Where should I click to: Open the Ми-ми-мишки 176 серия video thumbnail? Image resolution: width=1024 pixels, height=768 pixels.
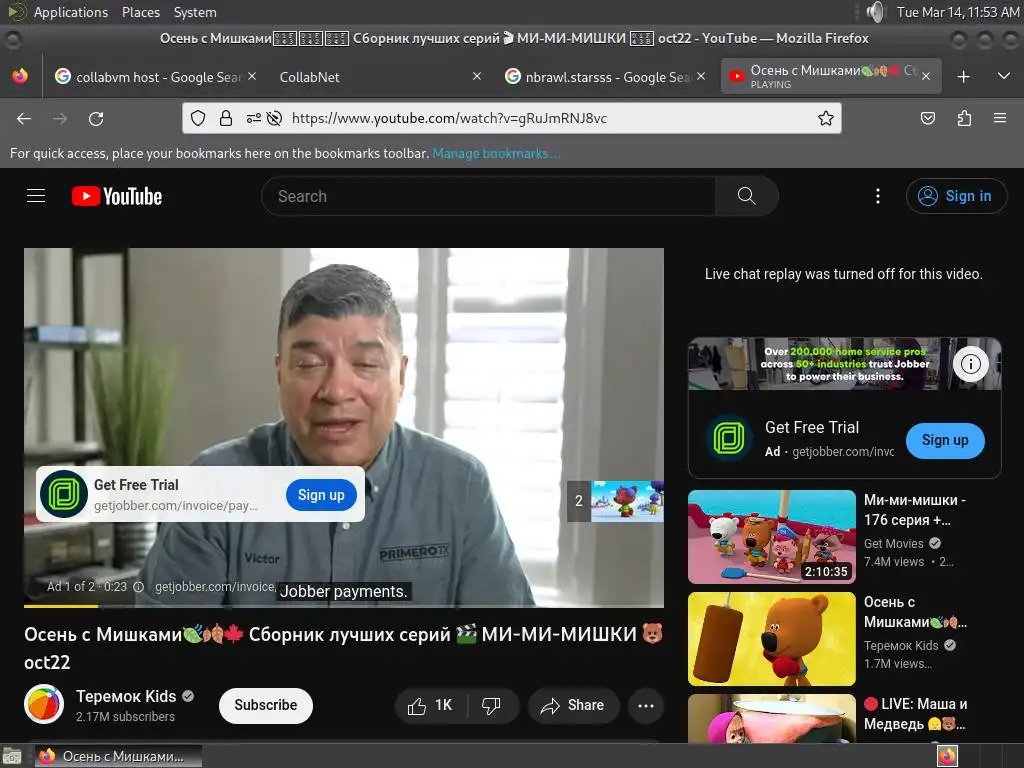[771, 537]
